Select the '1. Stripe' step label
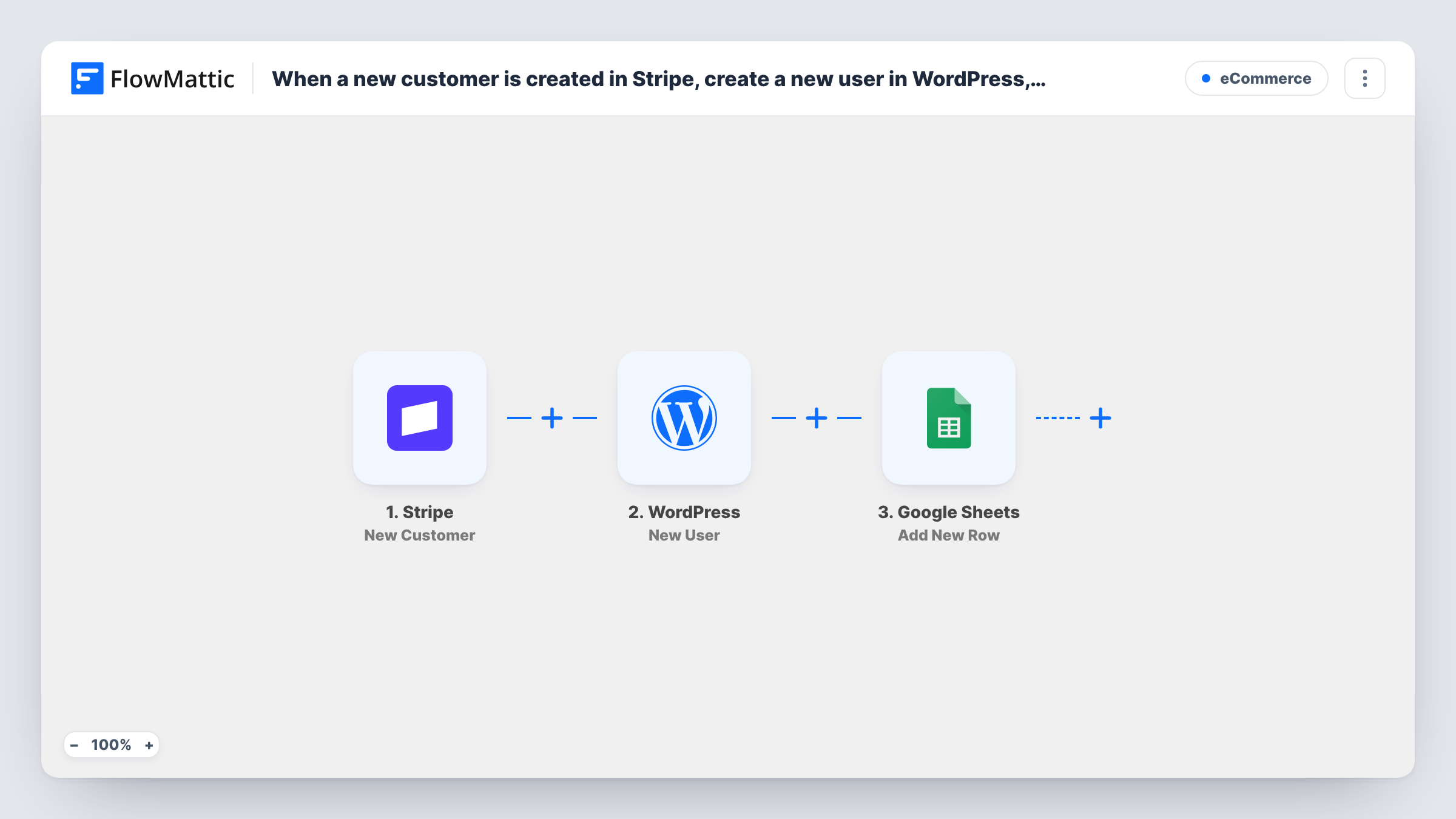Screen dimensions: 1456x819 (x=420, y=512)
